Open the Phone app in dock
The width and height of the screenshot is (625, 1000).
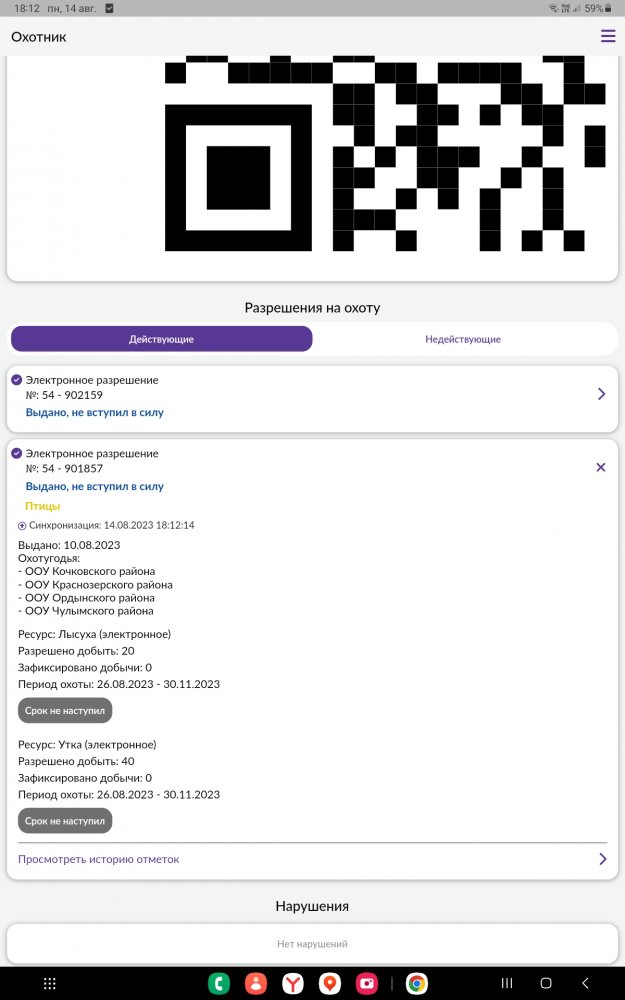[219, 983]
